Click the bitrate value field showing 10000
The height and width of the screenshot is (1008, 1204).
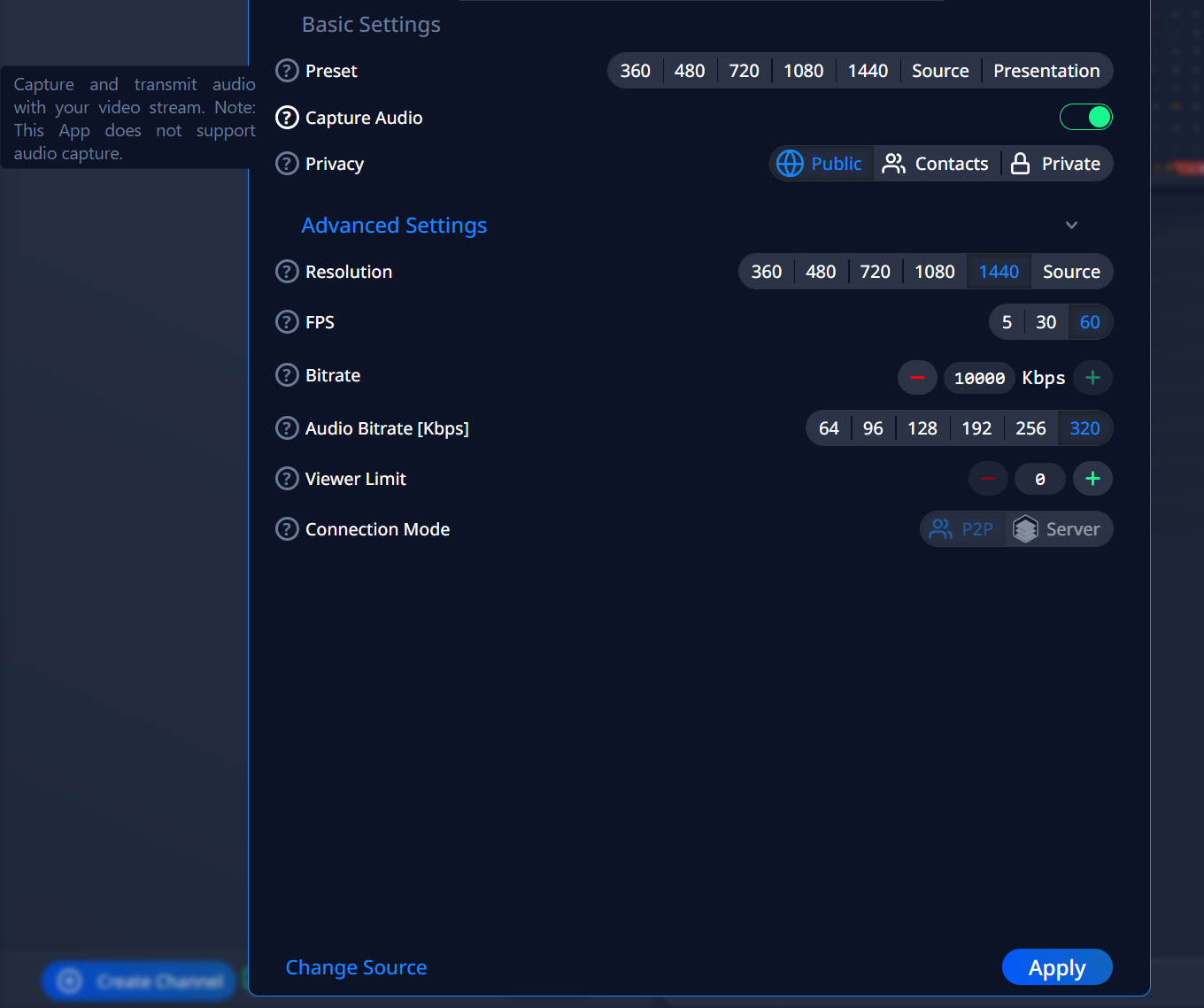(x=979, y=378)
